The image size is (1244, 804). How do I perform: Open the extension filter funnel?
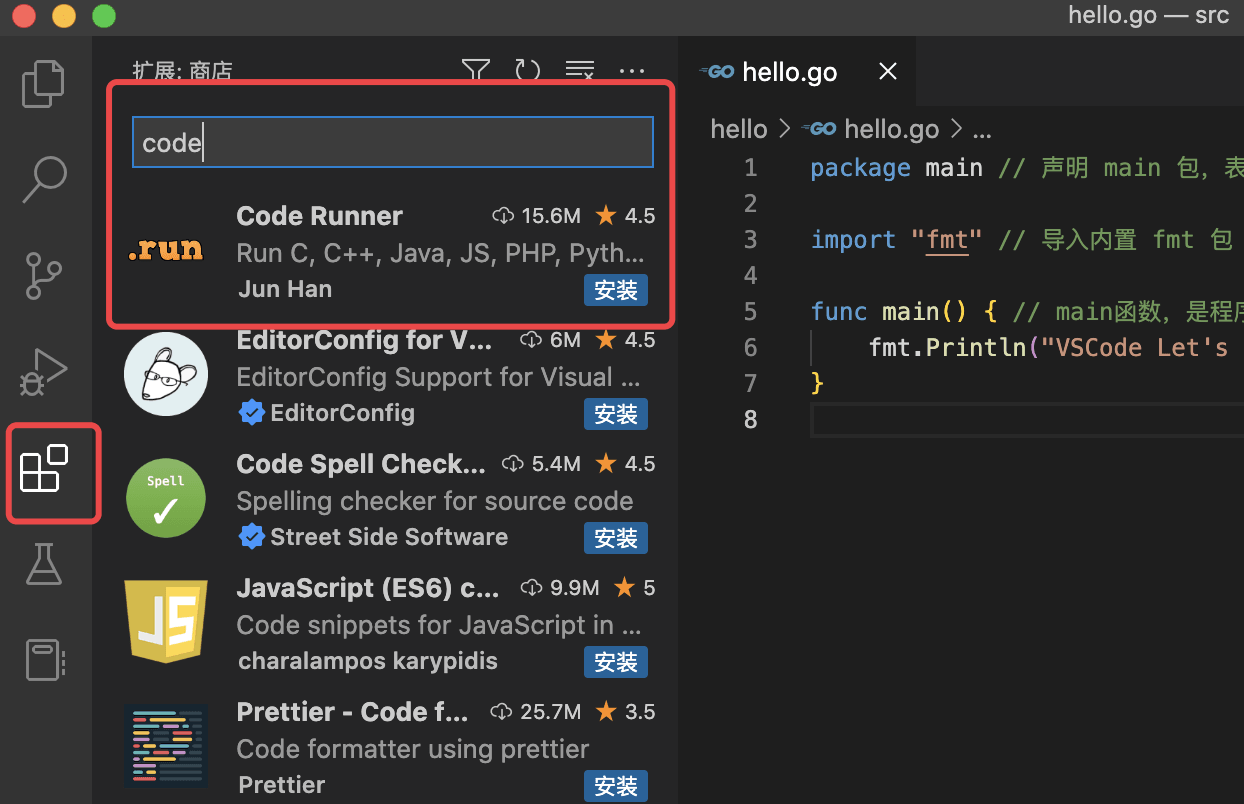(475, 71)
